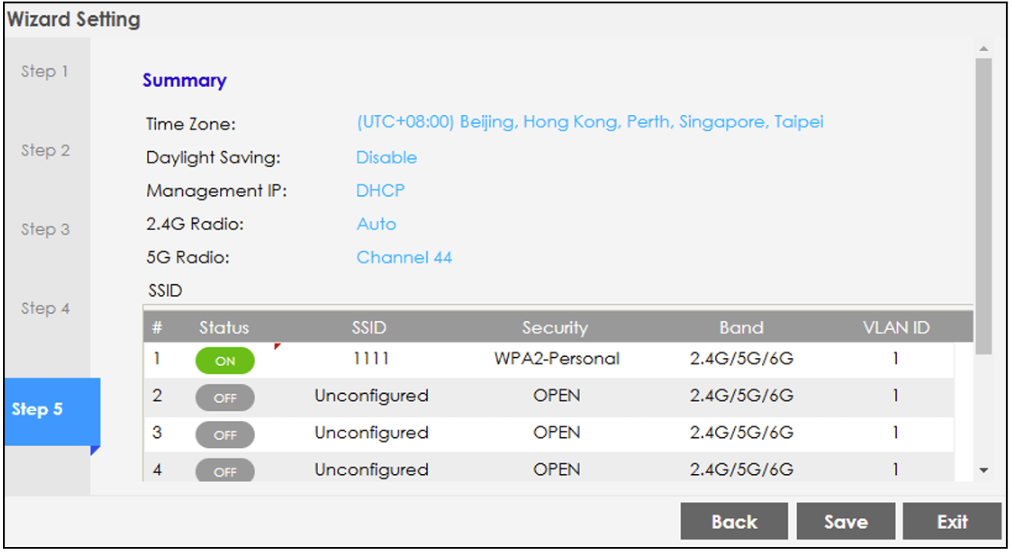The width and height of the screenshot is (1012, 552).
Task: Click the Channel 44 value for 5G Radio
Action: point(404,258)
